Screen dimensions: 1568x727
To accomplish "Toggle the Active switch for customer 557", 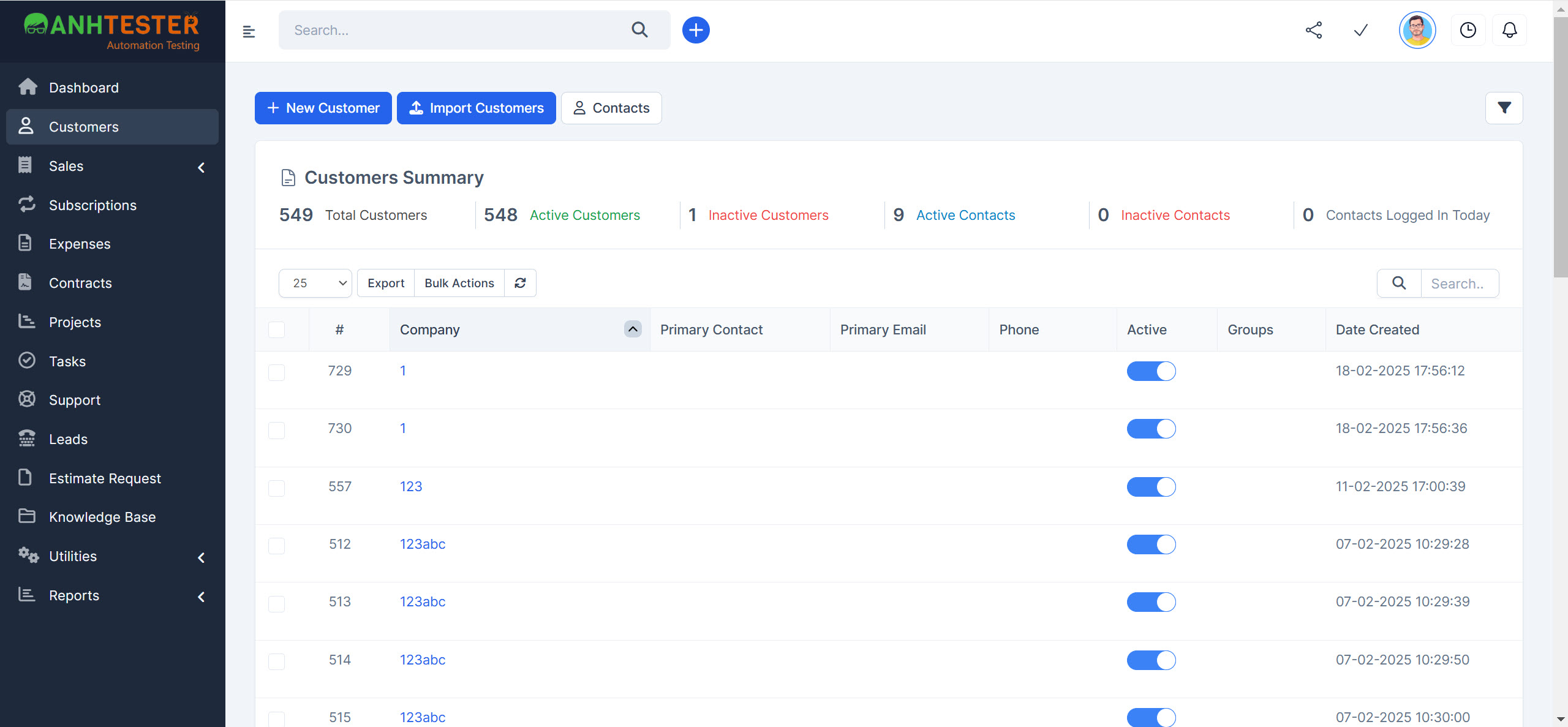I will pos(1151,487).
